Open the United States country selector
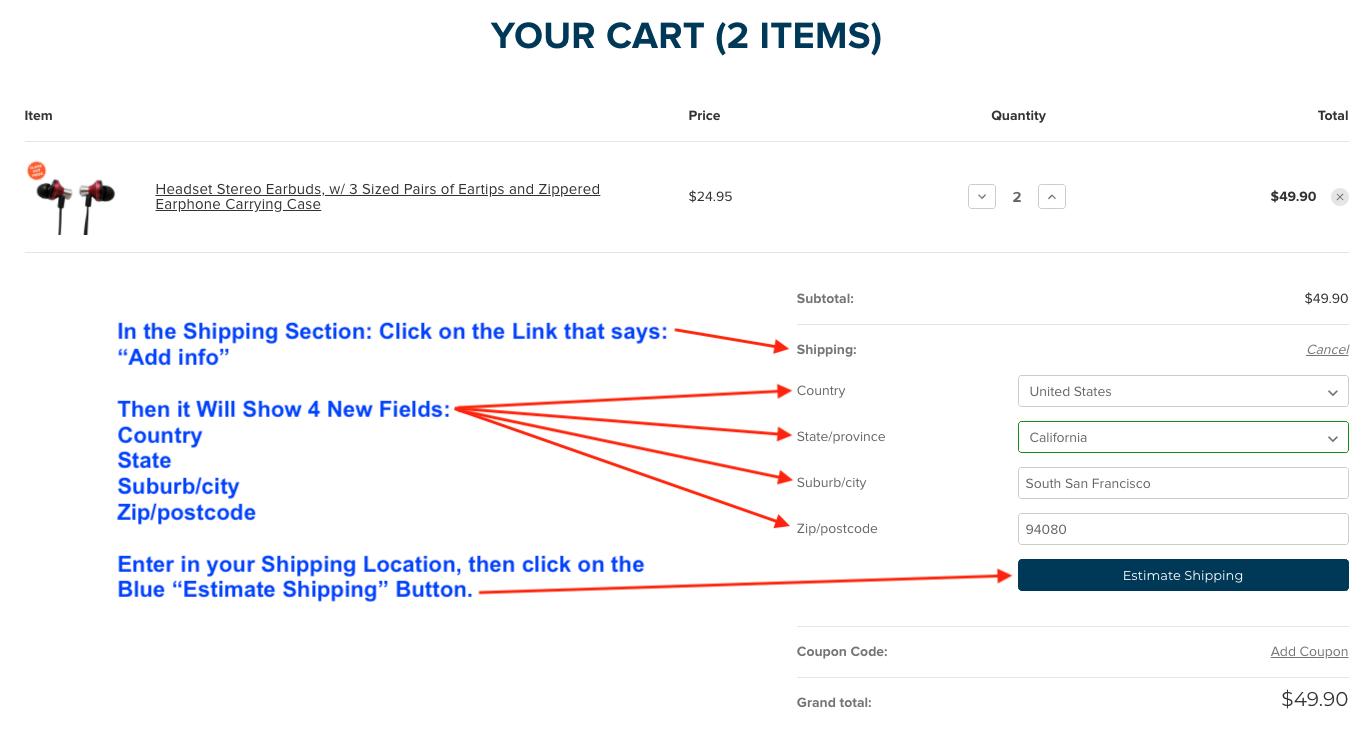 [x=1183, y=391]
